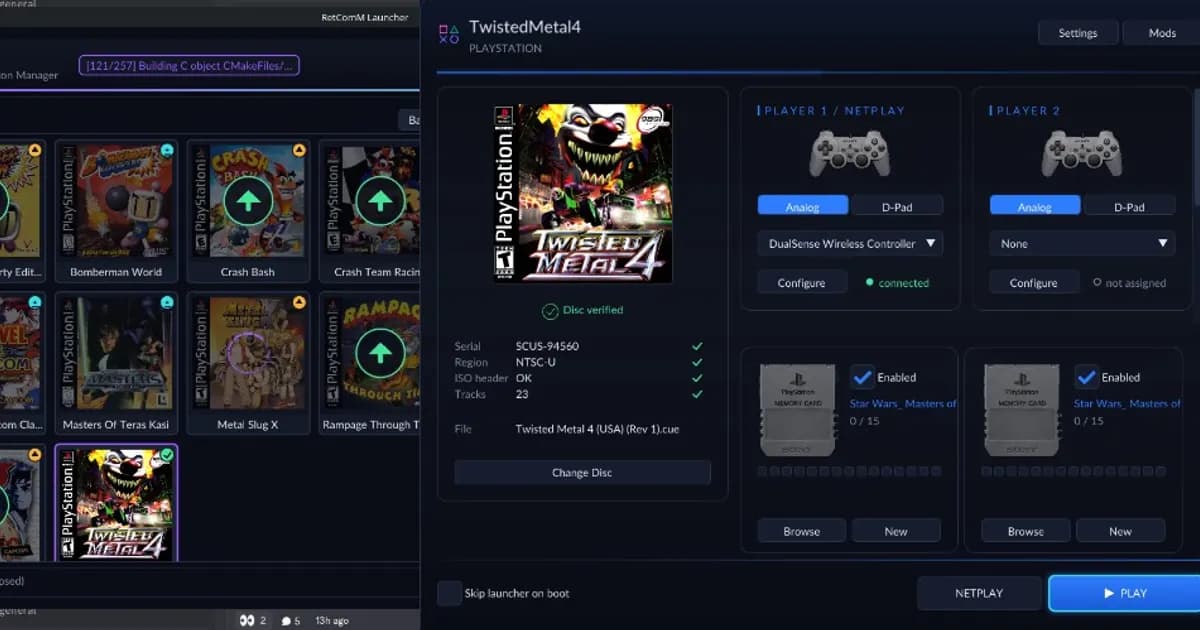The height and width of the screenshot is (630, 1200).
Task: Click the comments bubble icon showing 5
Action: coord(285,621)
